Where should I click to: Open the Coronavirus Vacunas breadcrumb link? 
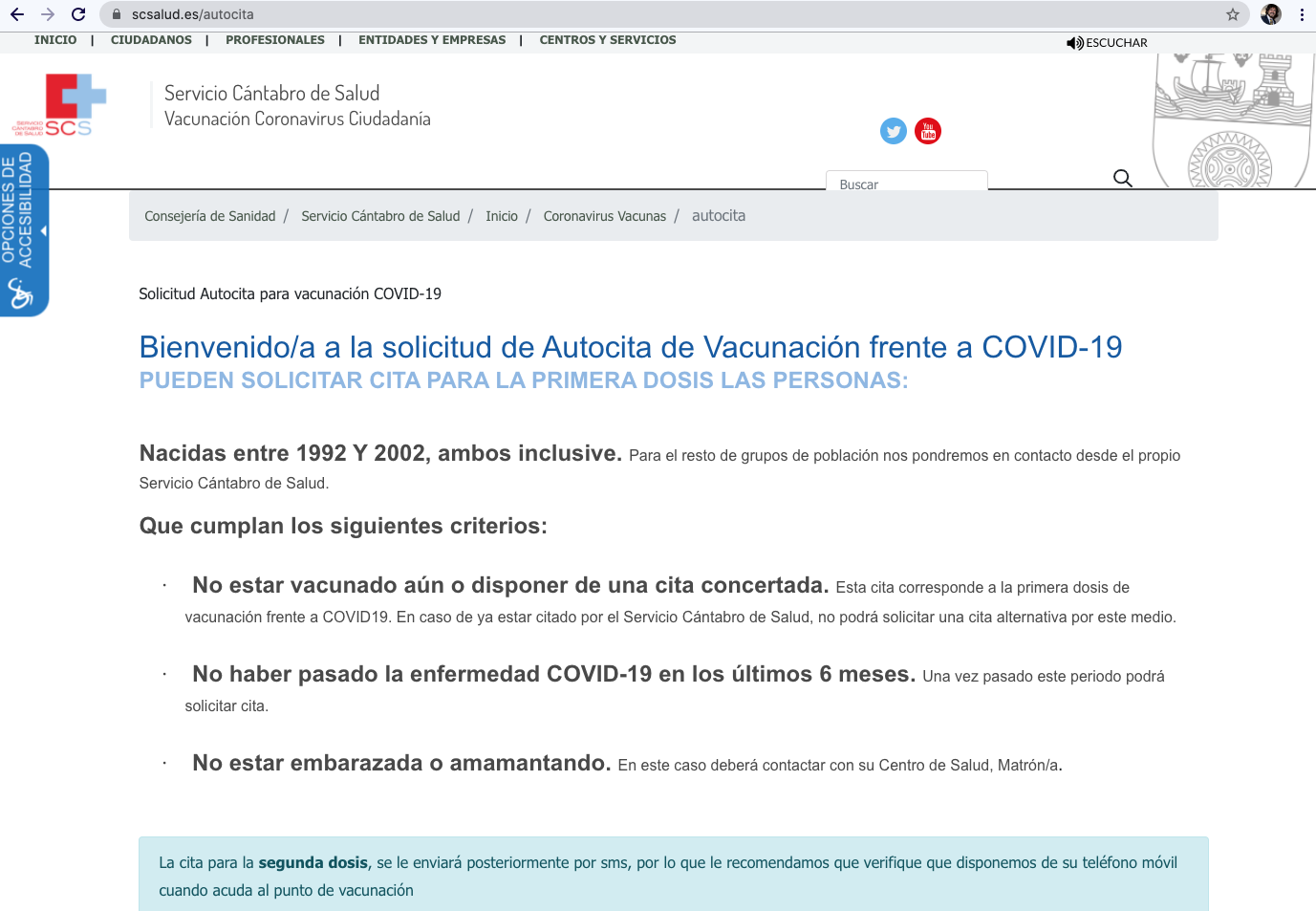(x=605, y=216)
